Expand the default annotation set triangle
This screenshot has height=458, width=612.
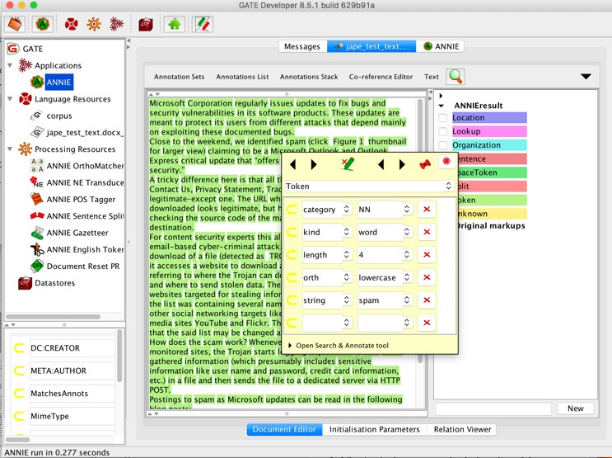441,96
